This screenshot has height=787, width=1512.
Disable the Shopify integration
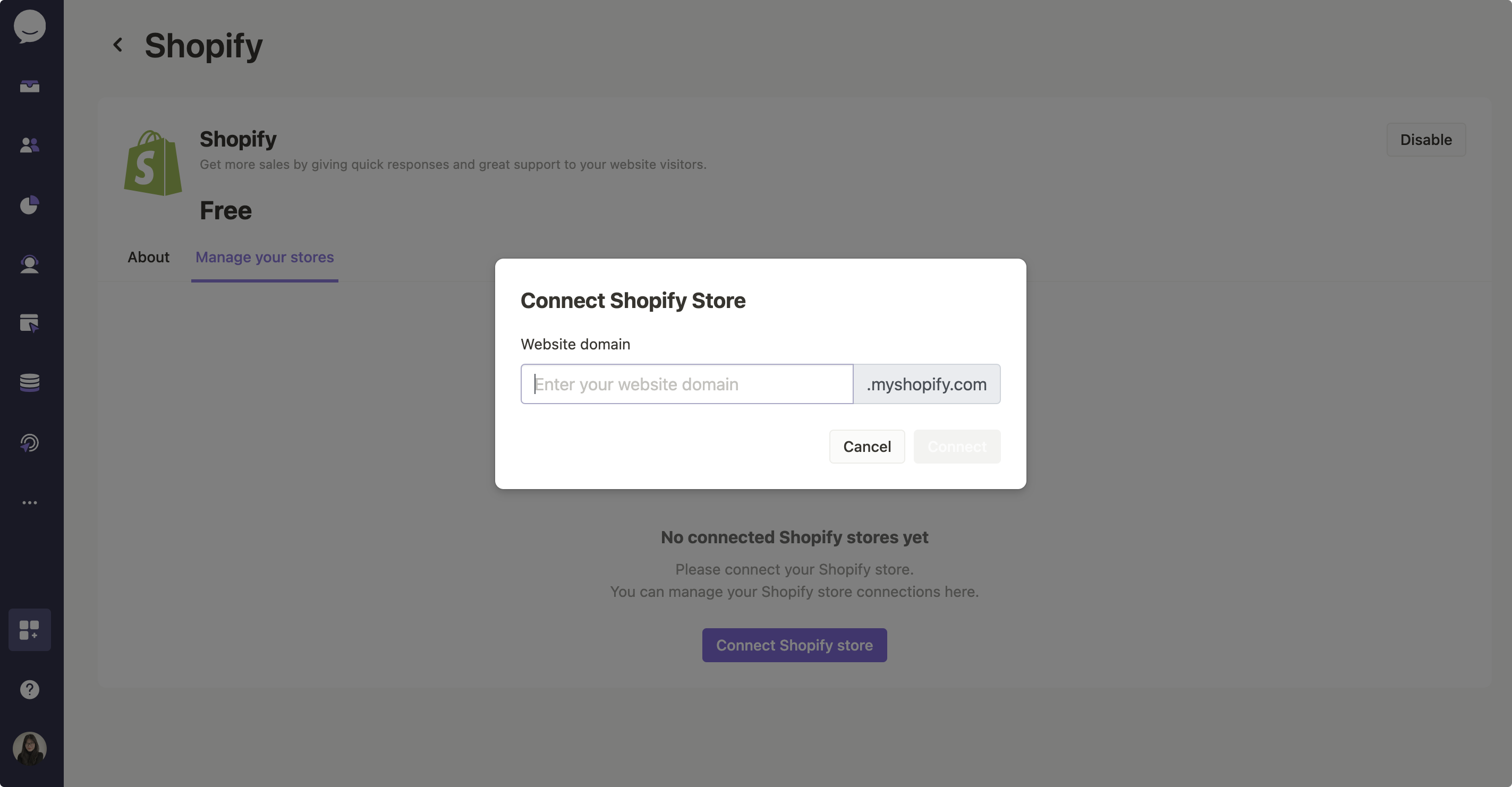(x=1426, y=140)
